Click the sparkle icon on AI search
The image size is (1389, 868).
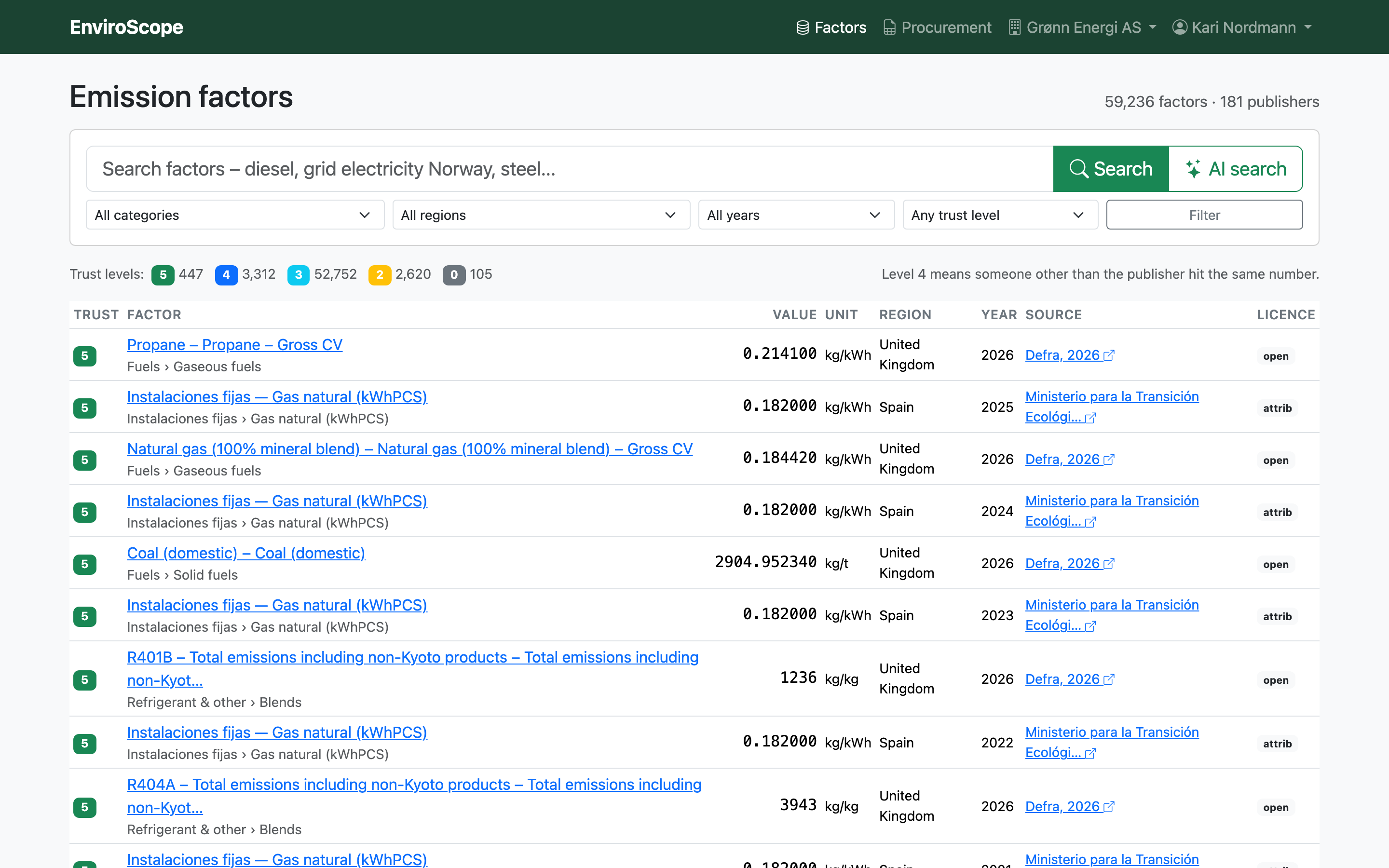tap(1193, 169)
